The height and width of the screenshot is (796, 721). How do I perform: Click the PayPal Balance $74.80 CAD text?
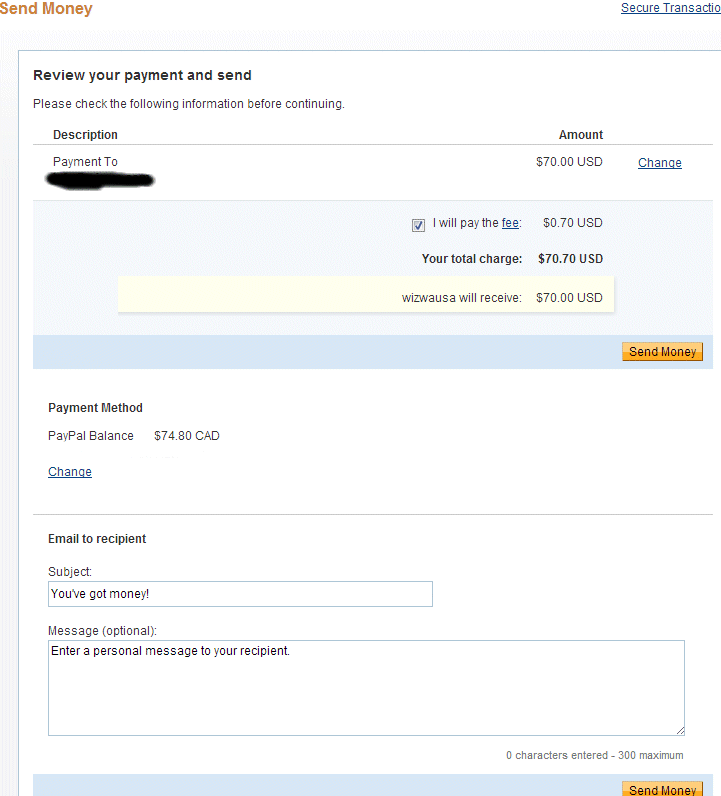(x=134, y=436)
